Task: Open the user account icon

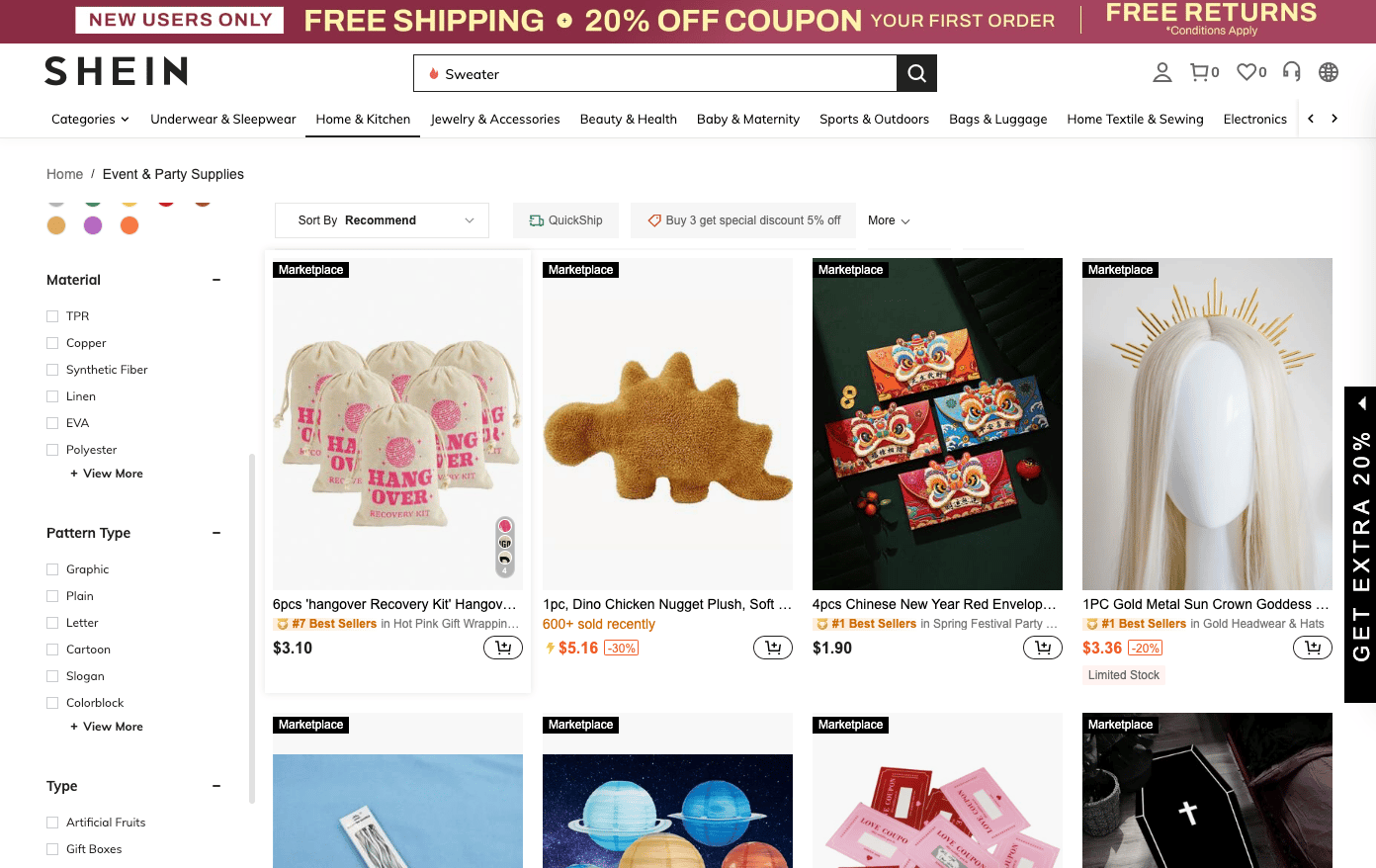Action: pyautogui.click(x=1162, y=72)
